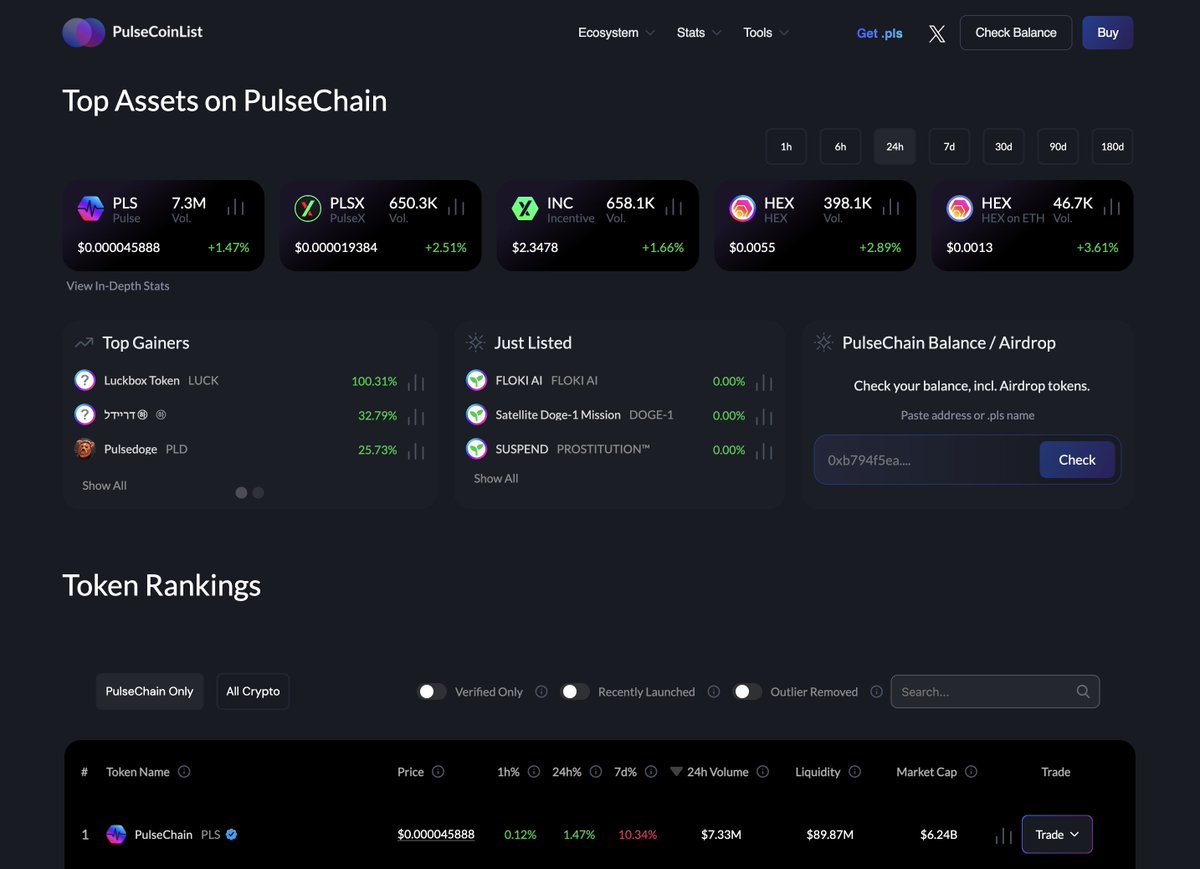Toggle the Outlier Removed switch
The width and height of the screenshot is (1200, 869).
(748, 692)
